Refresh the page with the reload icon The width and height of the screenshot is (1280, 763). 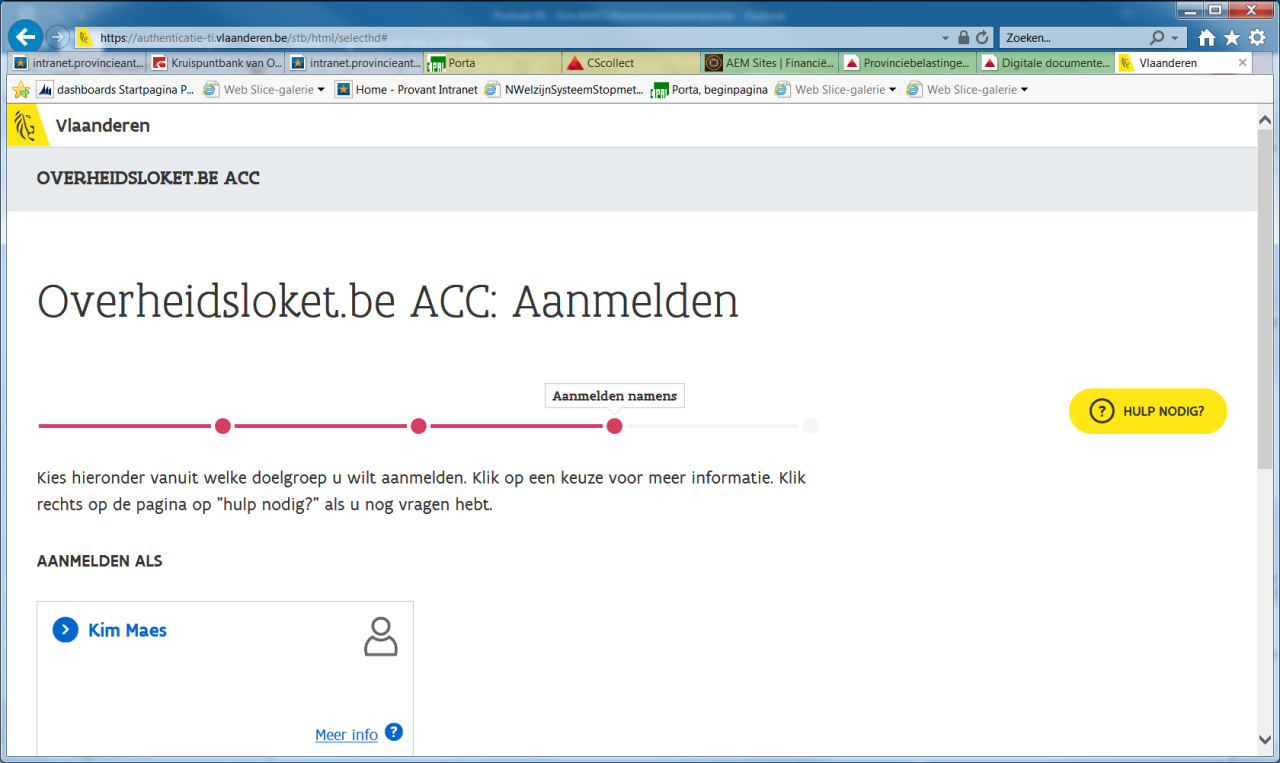point(982,38)
